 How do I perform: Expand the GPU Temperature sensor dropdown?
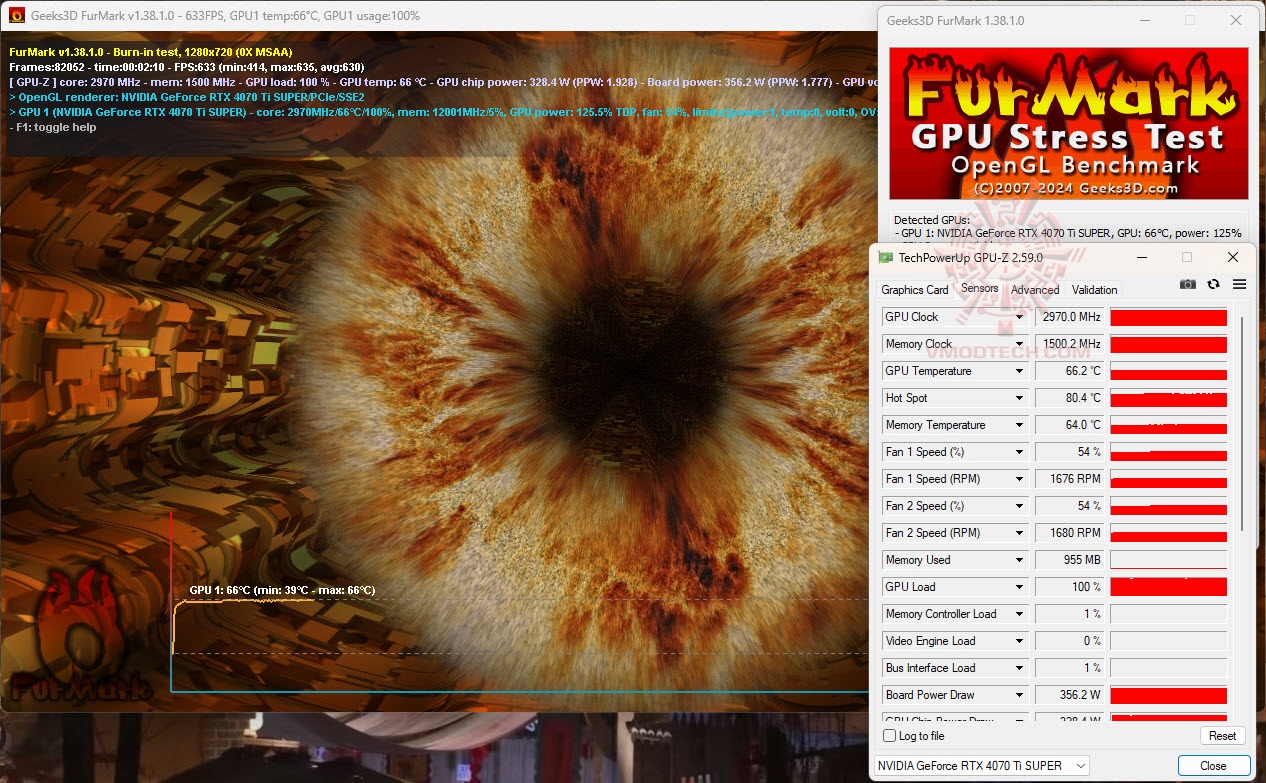click(1019, 371)
